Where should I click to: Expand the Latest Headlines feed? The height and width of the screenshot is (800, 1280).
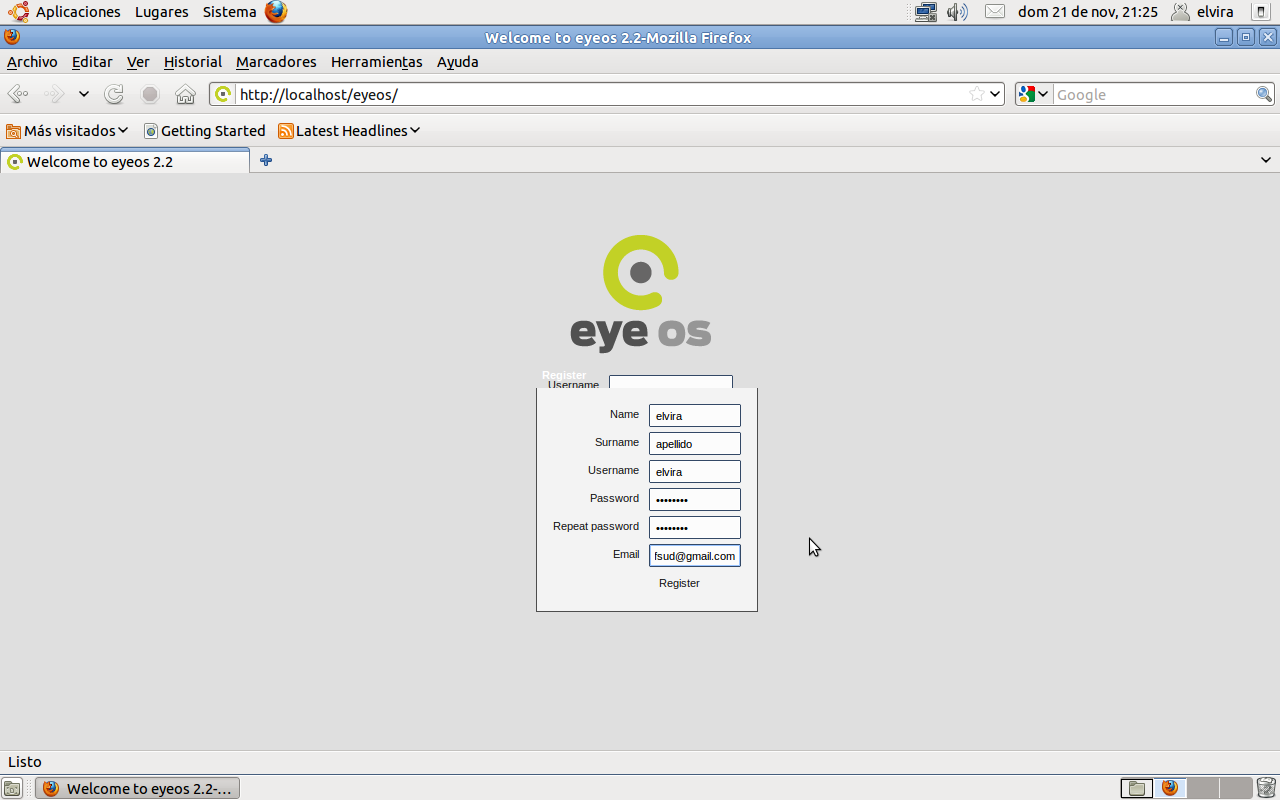(349, 131)
